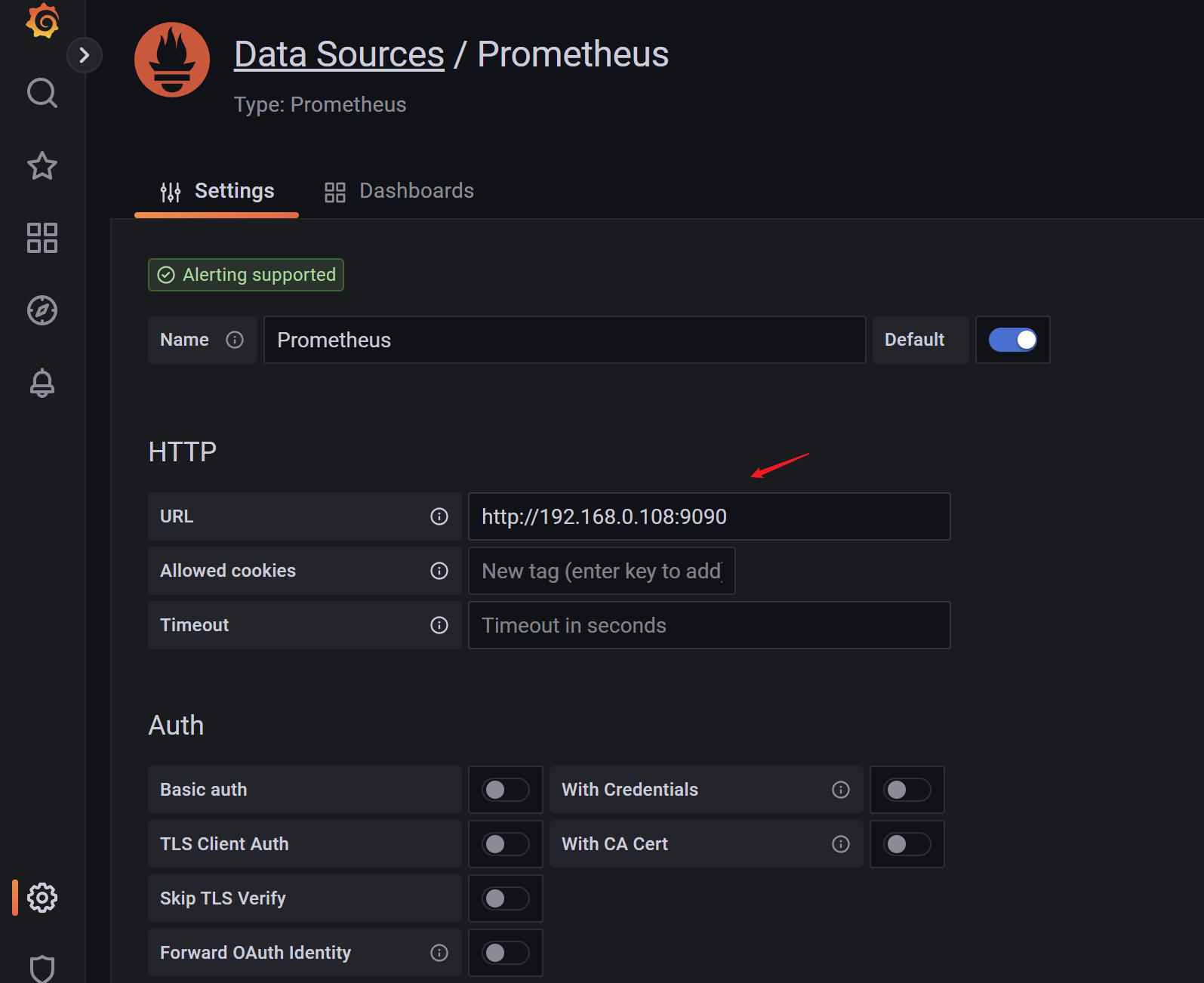1204x983 pixels.
Task: Expand the sidebar with chevron button
Action: coord(85,55)
